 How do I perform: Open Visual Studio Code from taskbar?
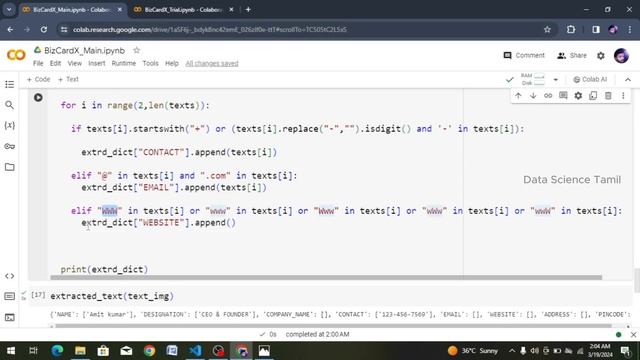point(195,351)
